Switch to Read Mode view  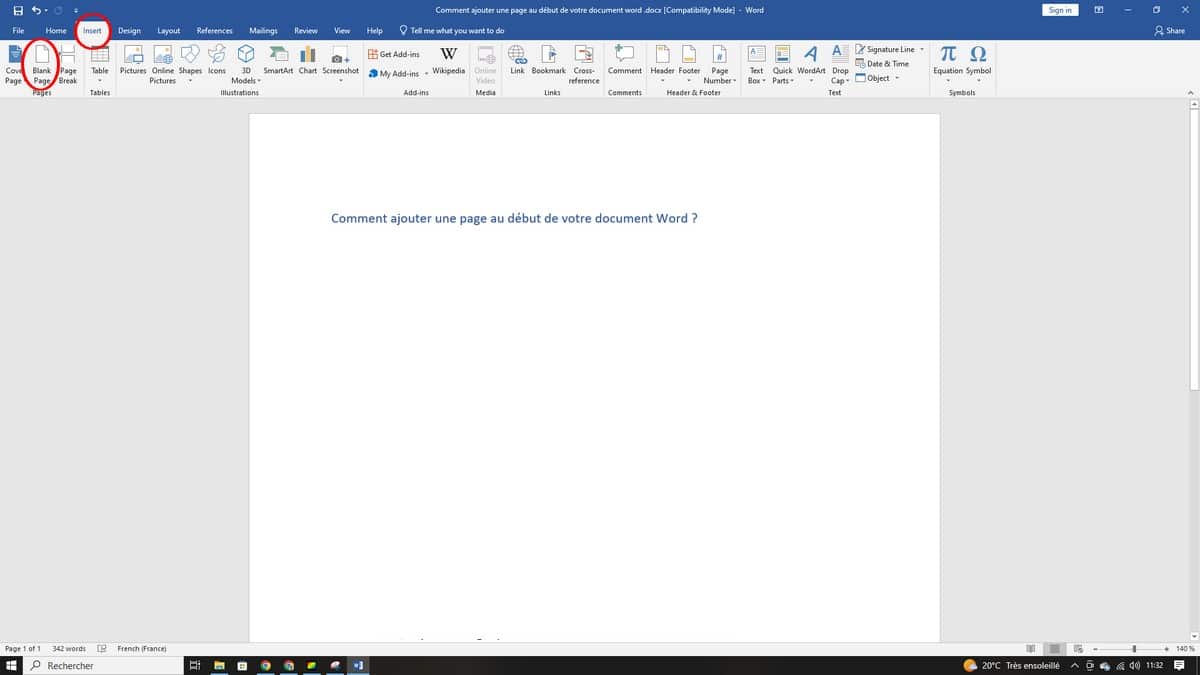tap(1031, 649)
